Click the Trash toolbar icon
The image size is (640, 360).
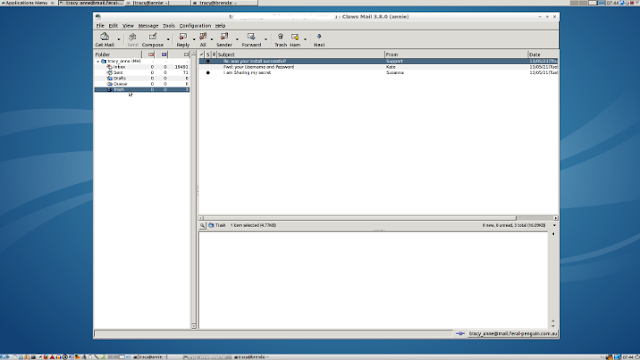click(x=280, y=37)
